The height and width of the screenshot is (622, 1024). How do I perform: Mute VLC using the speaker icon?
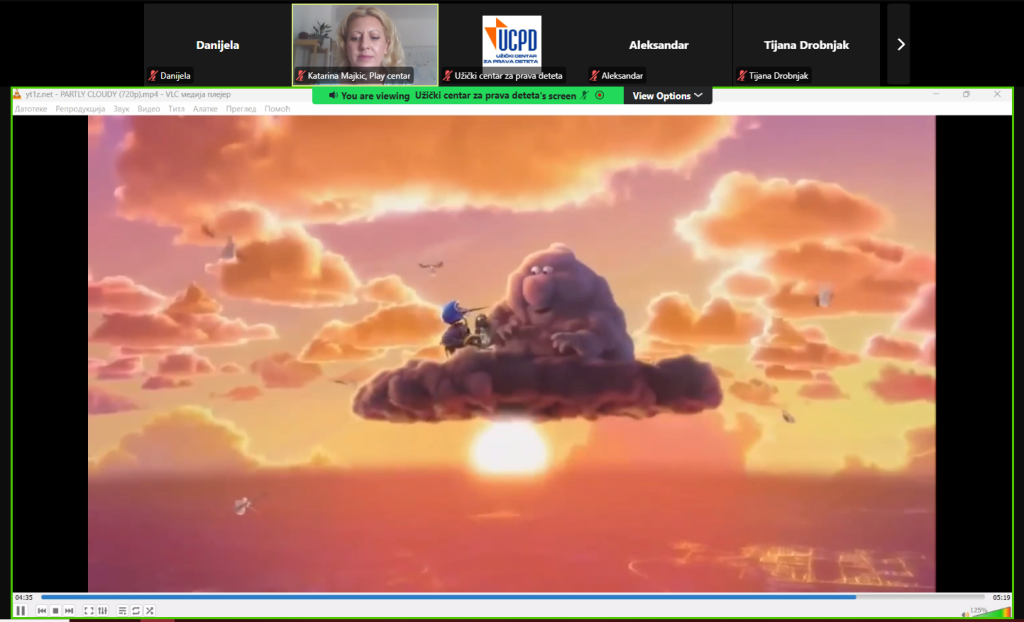point(966,613)
